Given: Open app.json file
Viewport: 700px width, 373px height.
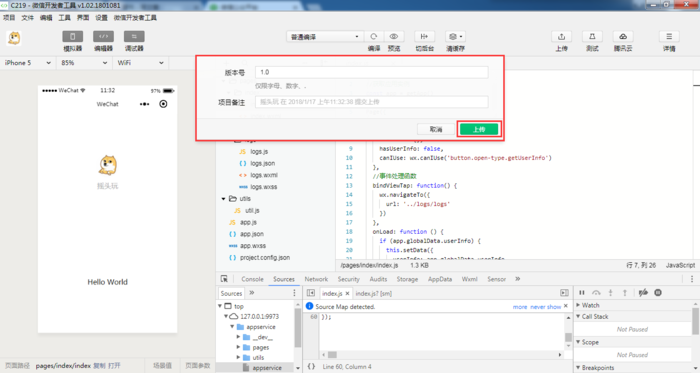Looking at the screenshot, I should click(251, 234).
